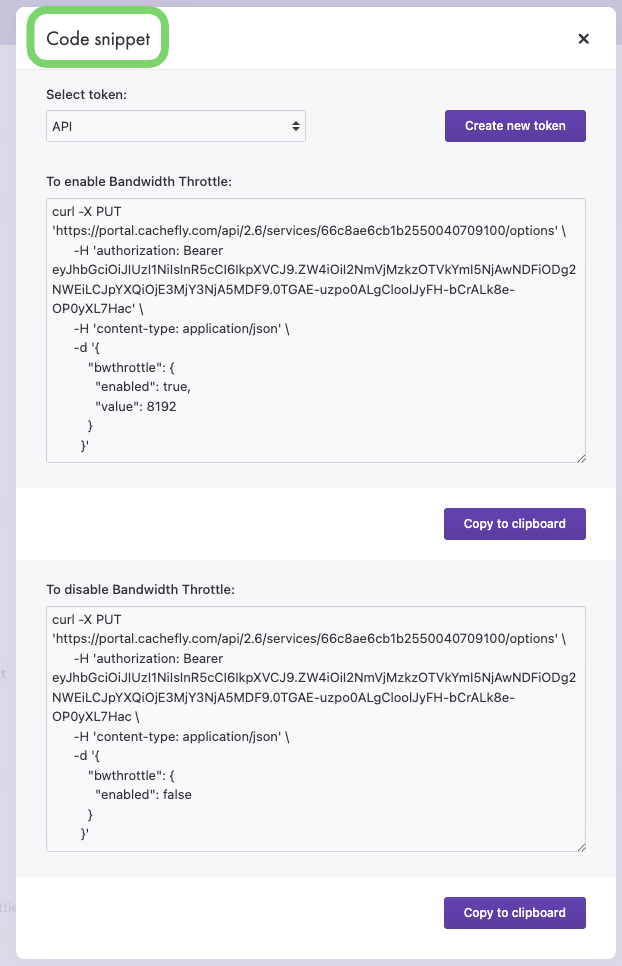The width and height of the screenshot is (622, 966).
Task: Click the "Select token:" label
Action: [86, 94]
